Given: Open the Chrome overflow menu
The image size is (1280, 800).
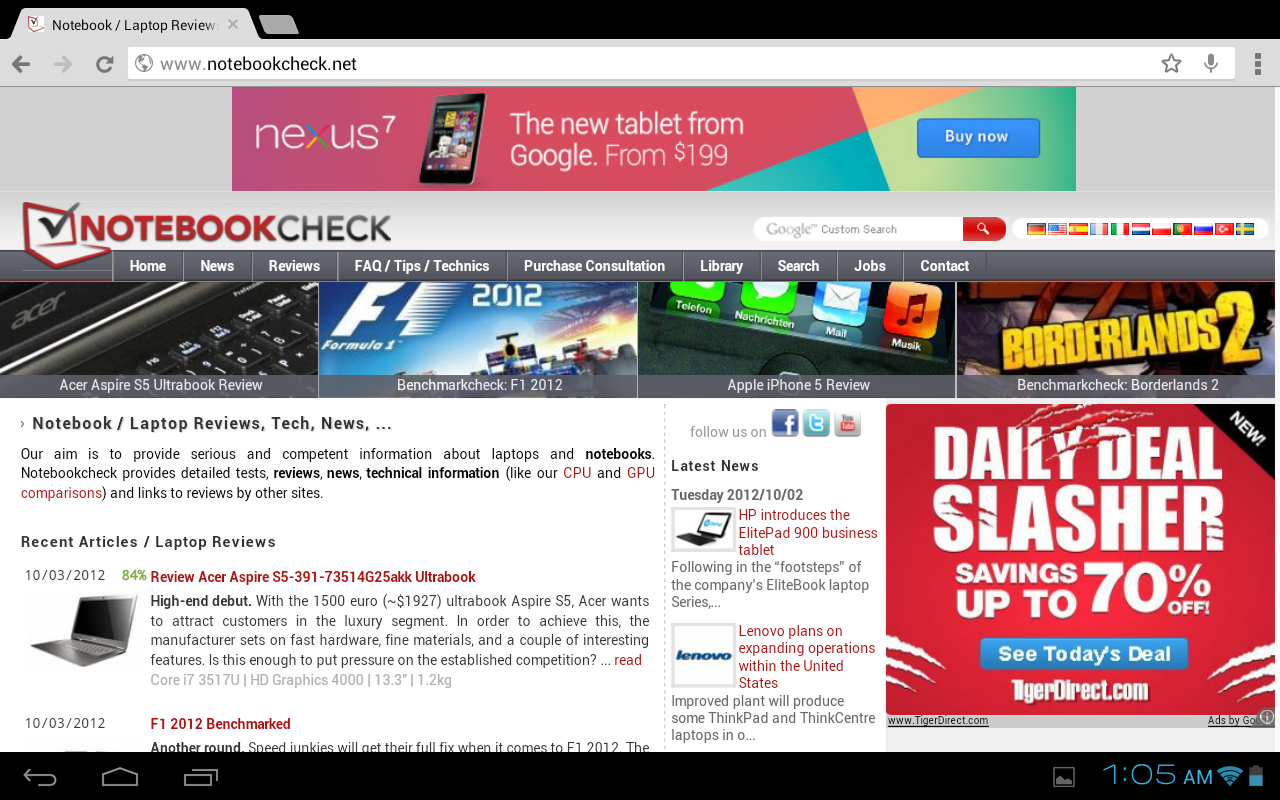Looking at the screenshot, I should click(x=1257, y=64).
